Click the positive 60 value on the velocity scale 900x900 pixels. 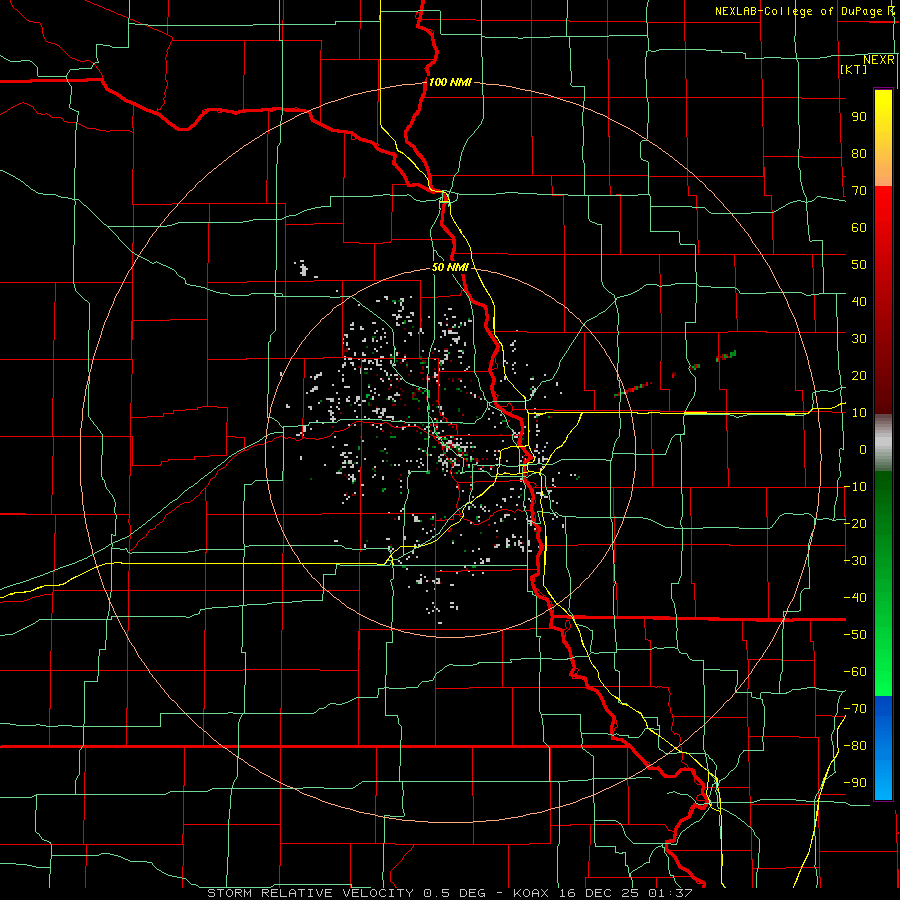pos(859,227)
